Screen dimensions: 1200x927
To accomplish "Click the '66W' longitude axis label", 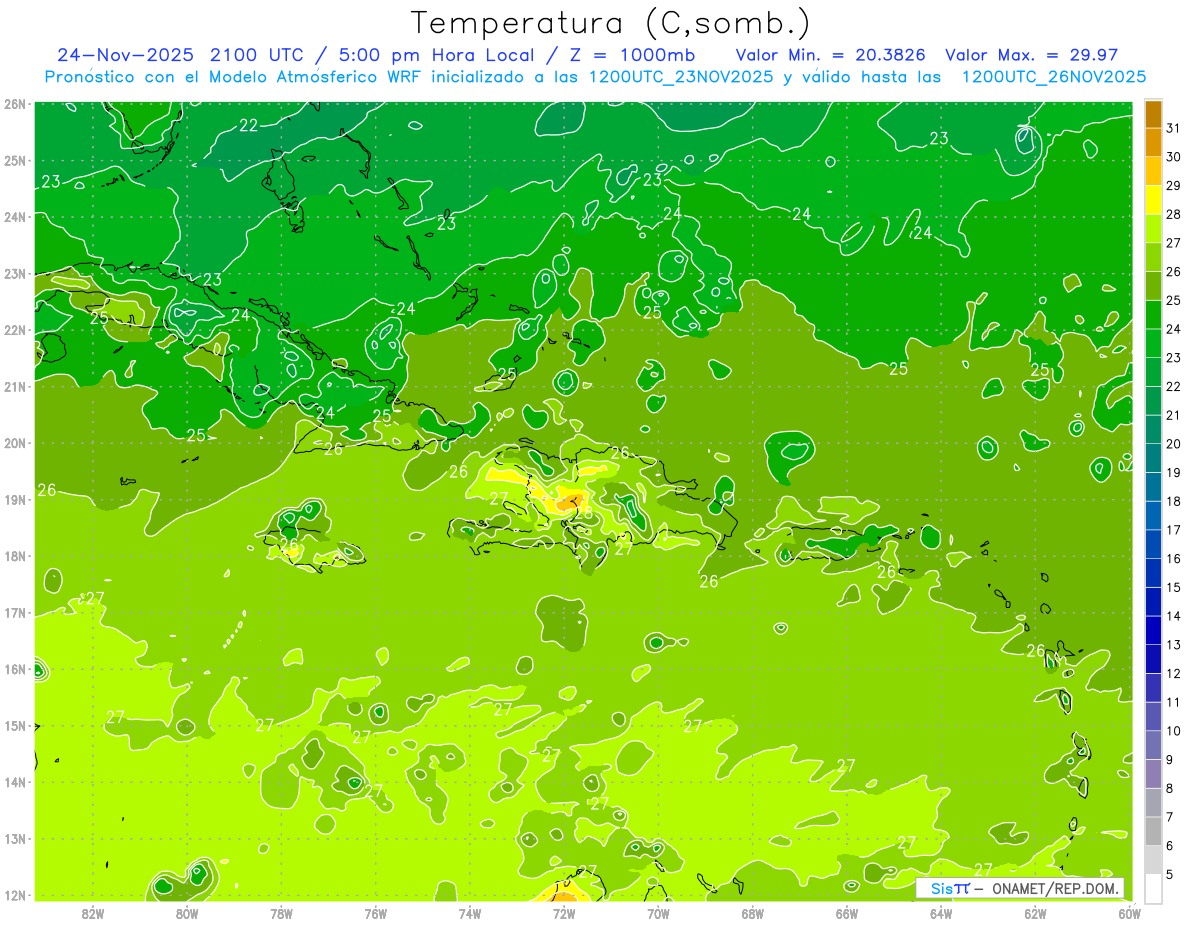I will [847, 912].
